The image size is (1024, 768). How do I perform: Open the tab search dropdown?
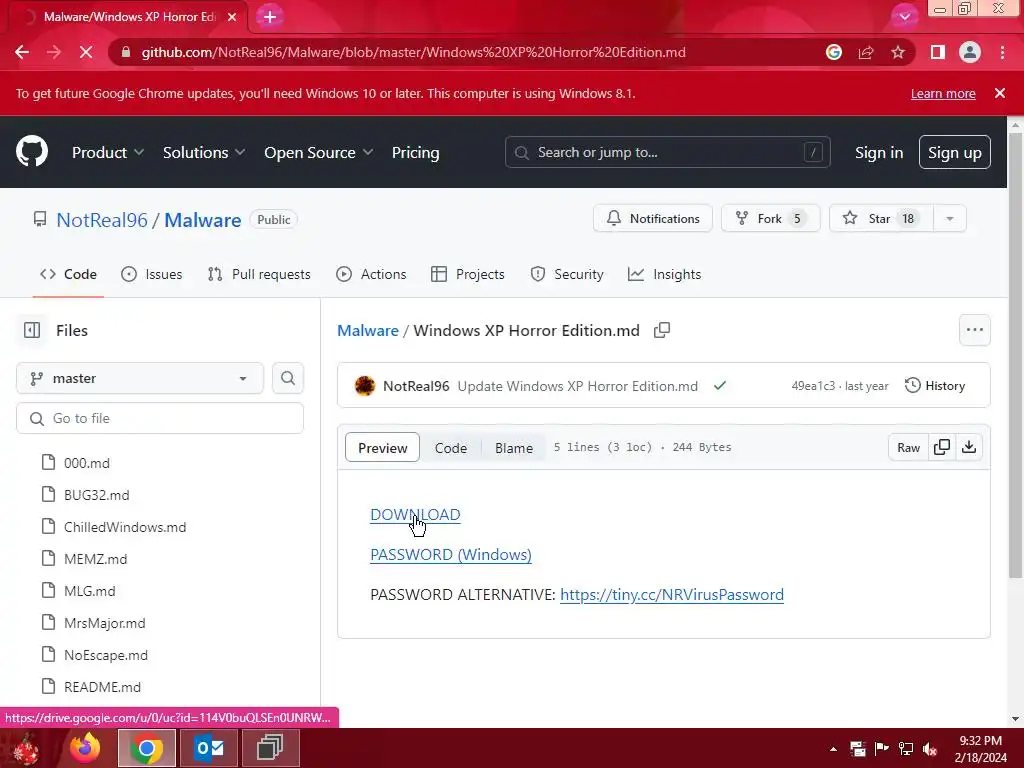coord(904,17)
